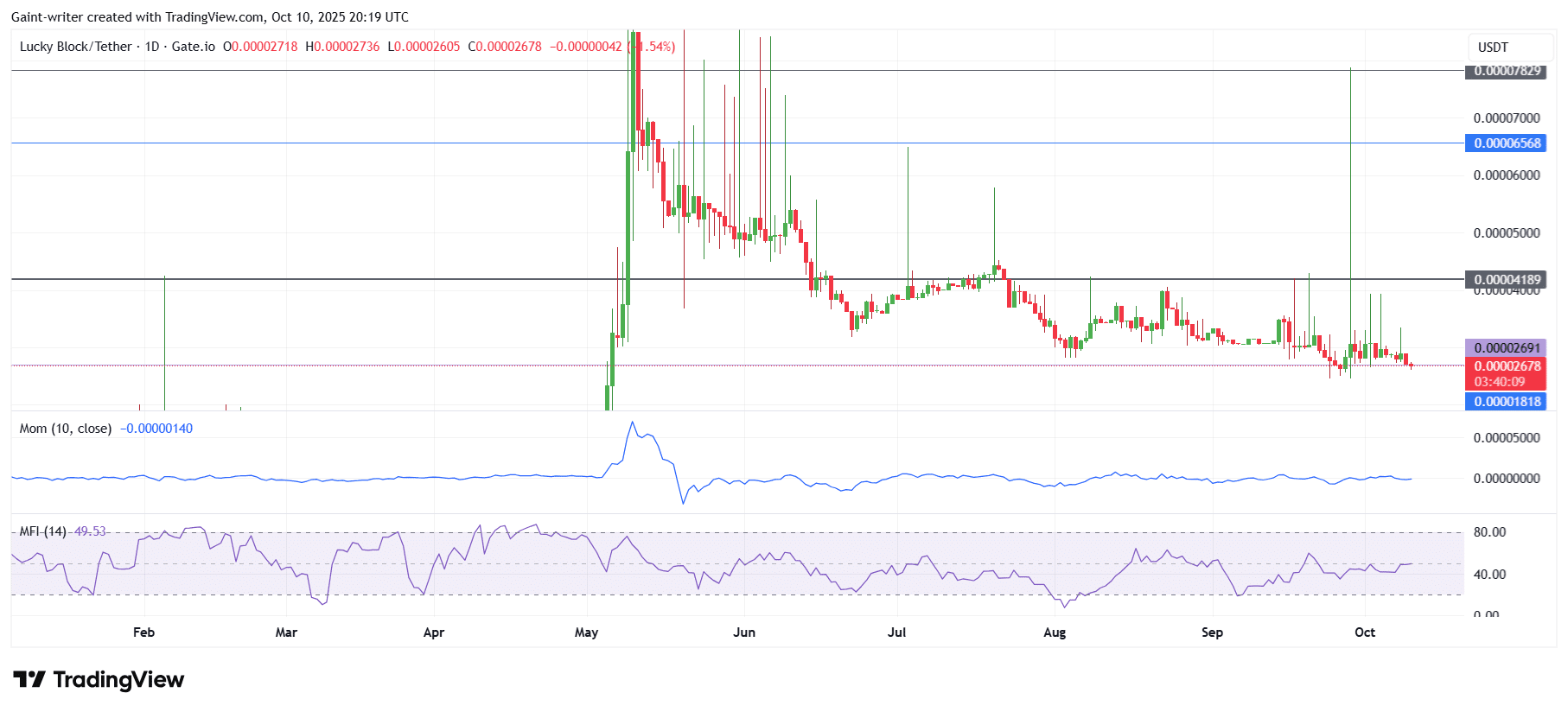Select the Mom (10, close) indicator legend
Viewport: 1568px width, 712px height.
66,429
